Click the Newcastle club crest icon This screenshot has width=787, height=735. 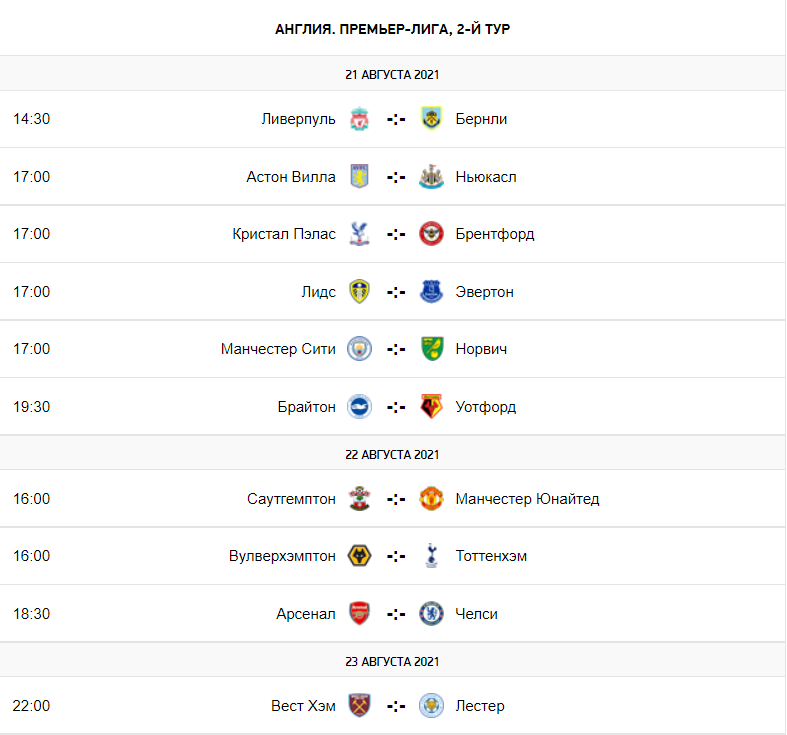[432, 177]
